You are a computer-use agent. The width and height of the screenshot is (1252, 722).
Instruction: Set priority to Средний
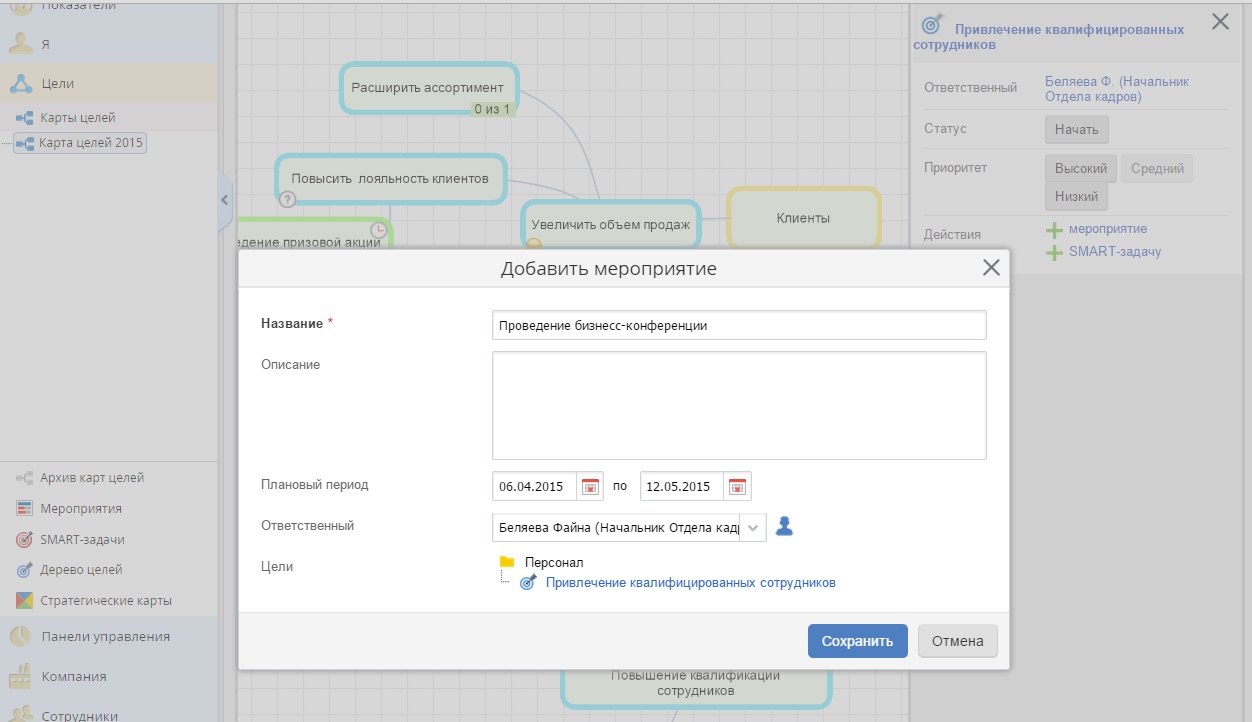[1157, 169]
